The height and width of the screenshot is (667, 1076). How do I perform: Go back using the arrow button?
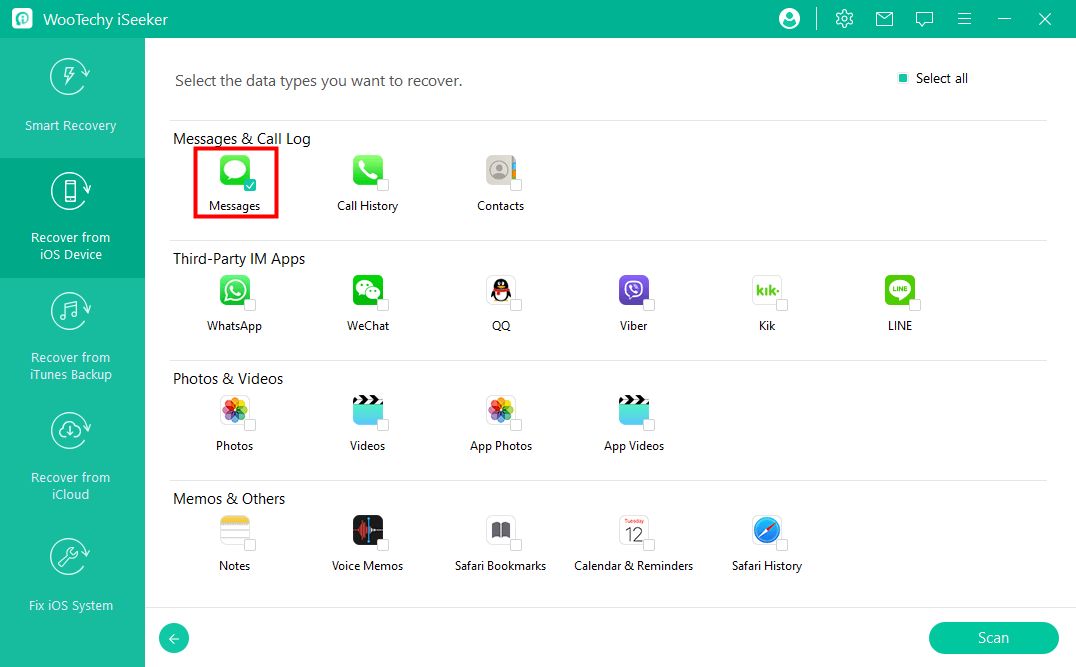pyautogui.click(x=174, y=638)
